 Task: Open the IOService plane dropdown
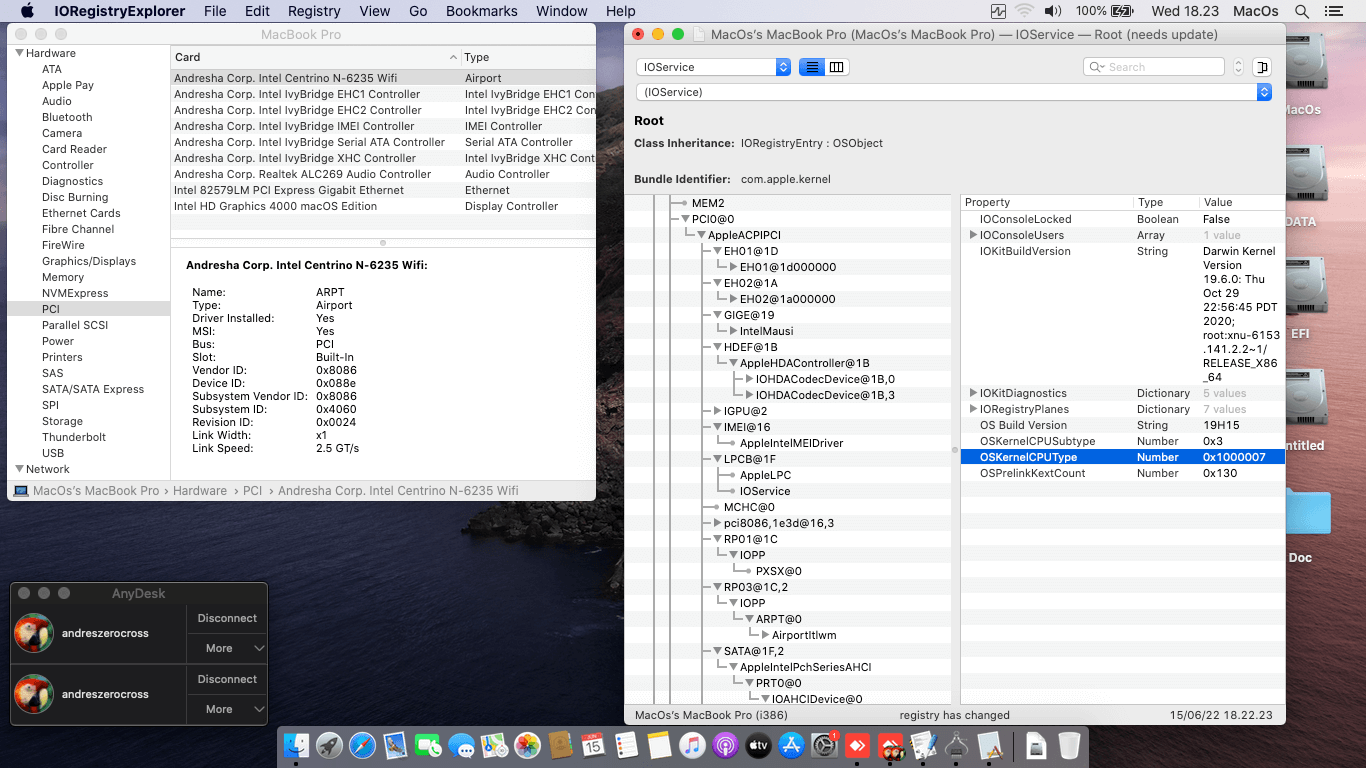pos(713,67)
